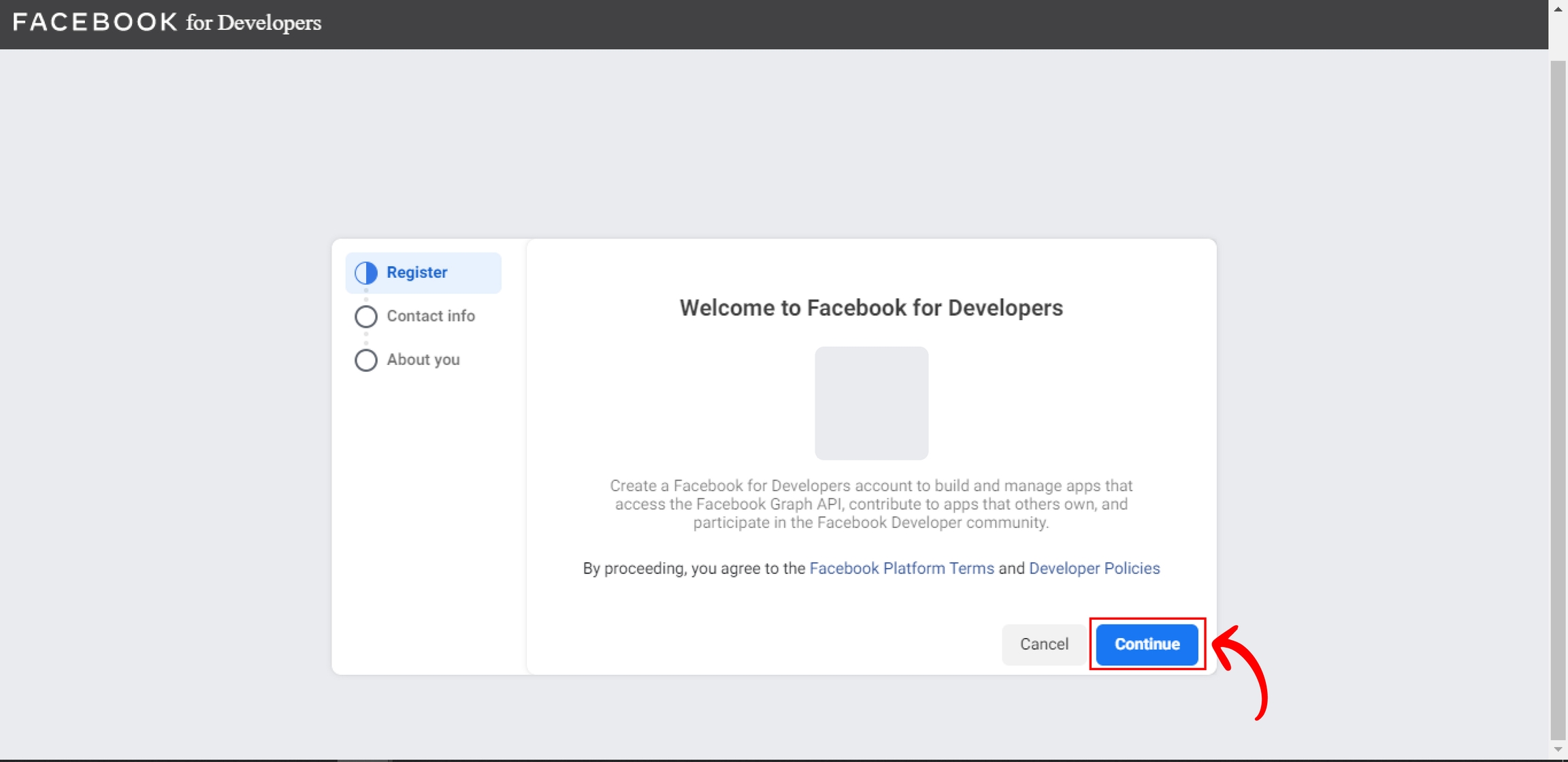Select the Register step label

click(x=416, y=272)
